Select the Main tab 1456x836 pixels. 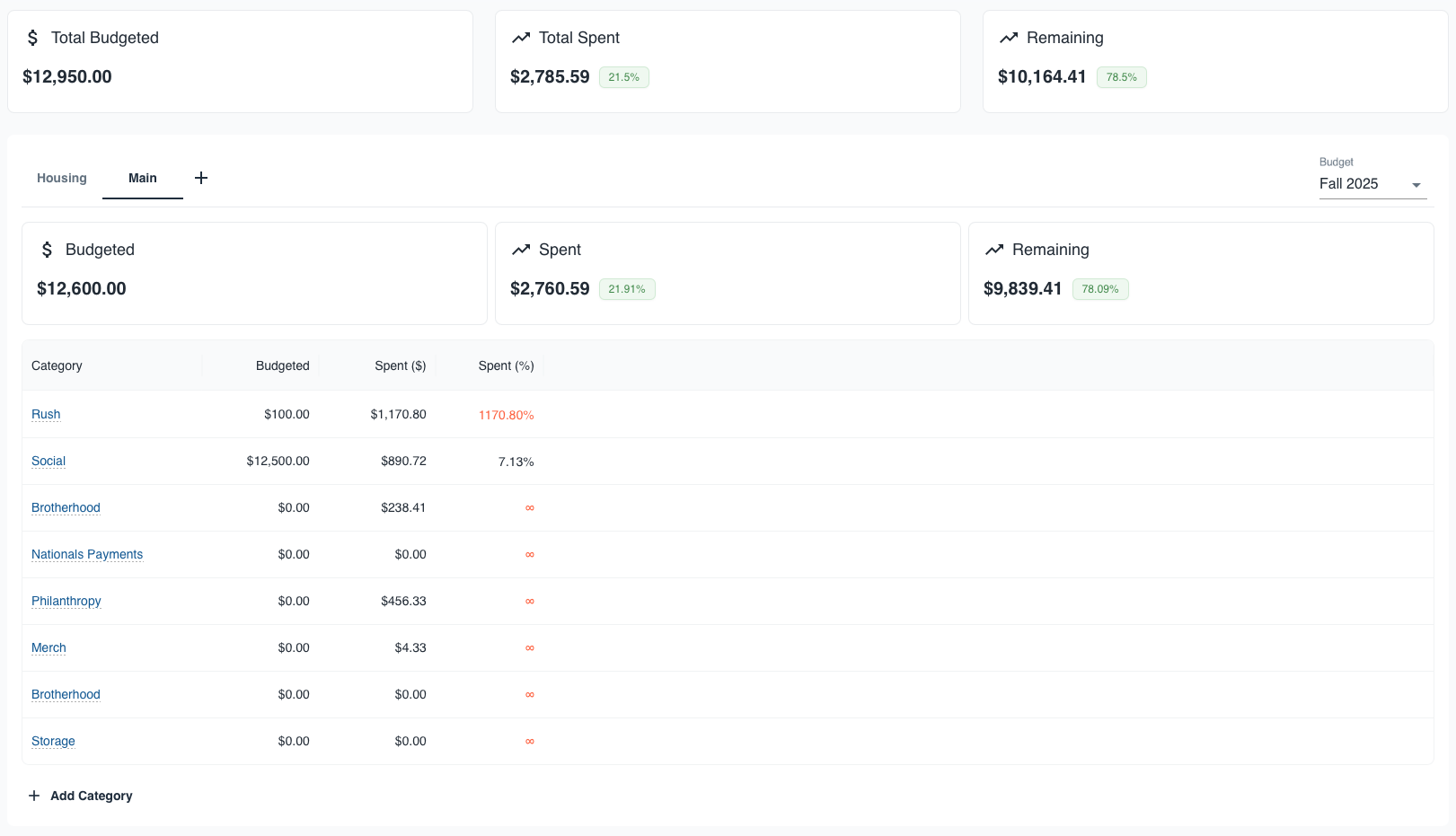pos(142,177)
